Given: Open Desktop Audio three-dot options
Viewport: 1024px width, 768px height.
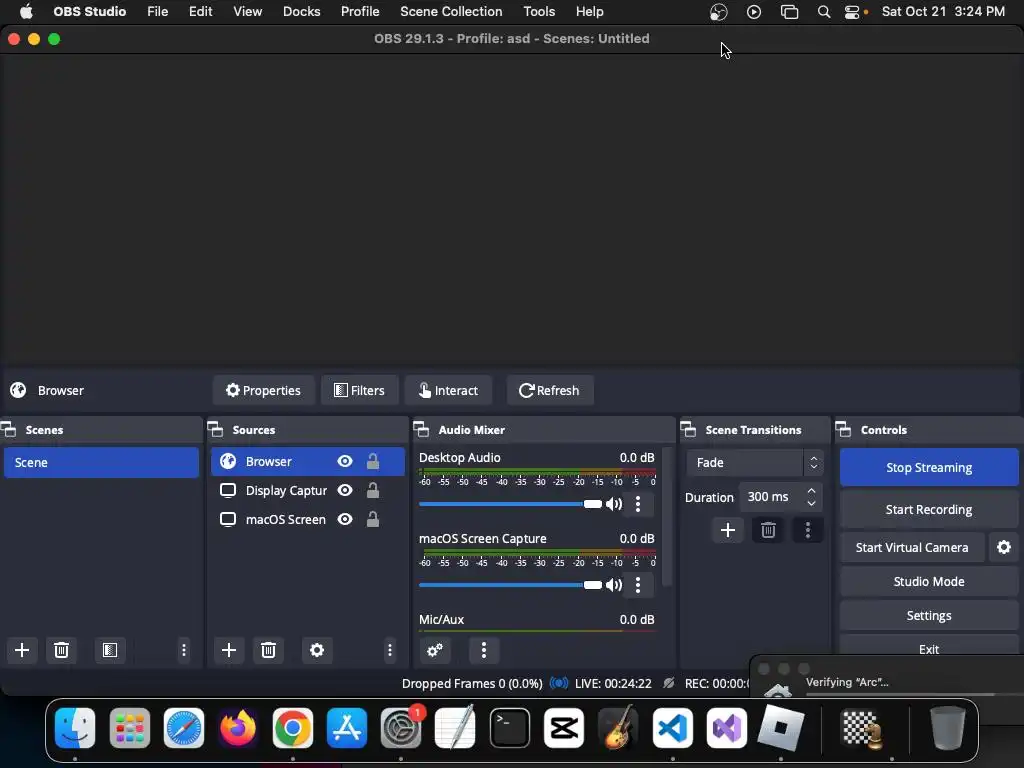Looking at the screenshot, I should (638, 504).
